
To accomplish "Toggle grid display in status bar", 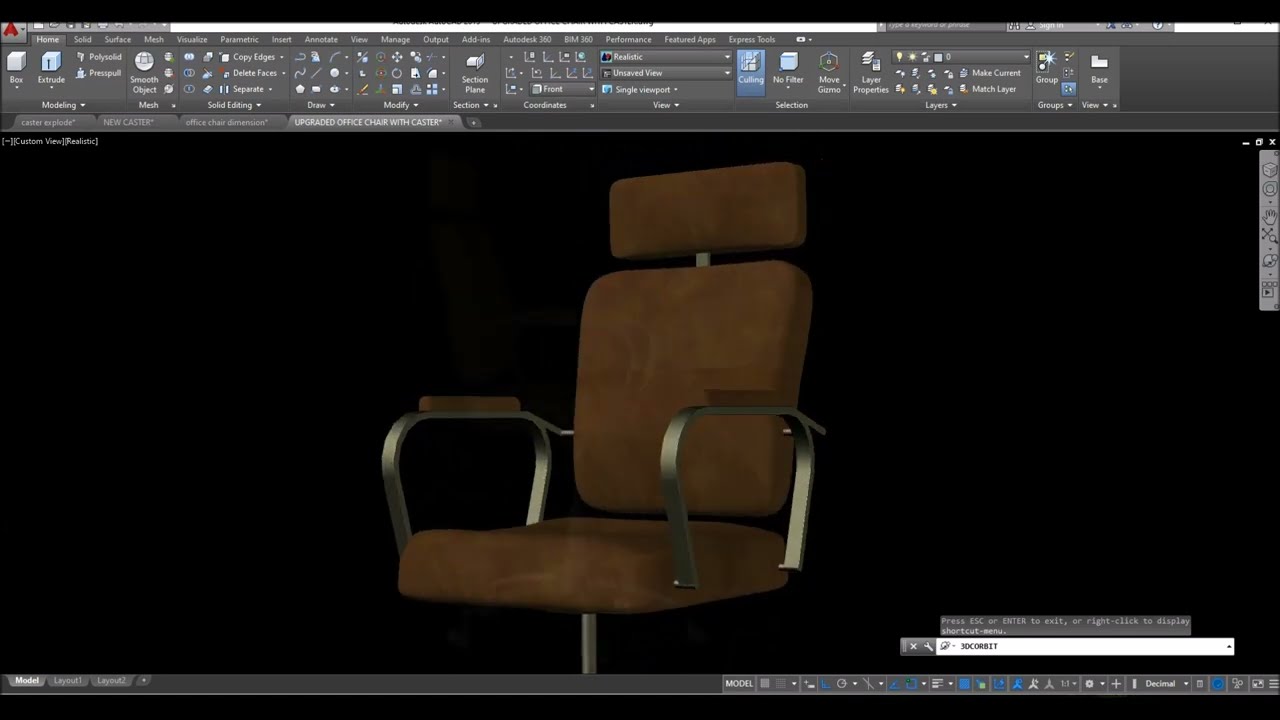I will tap(765, 684).
